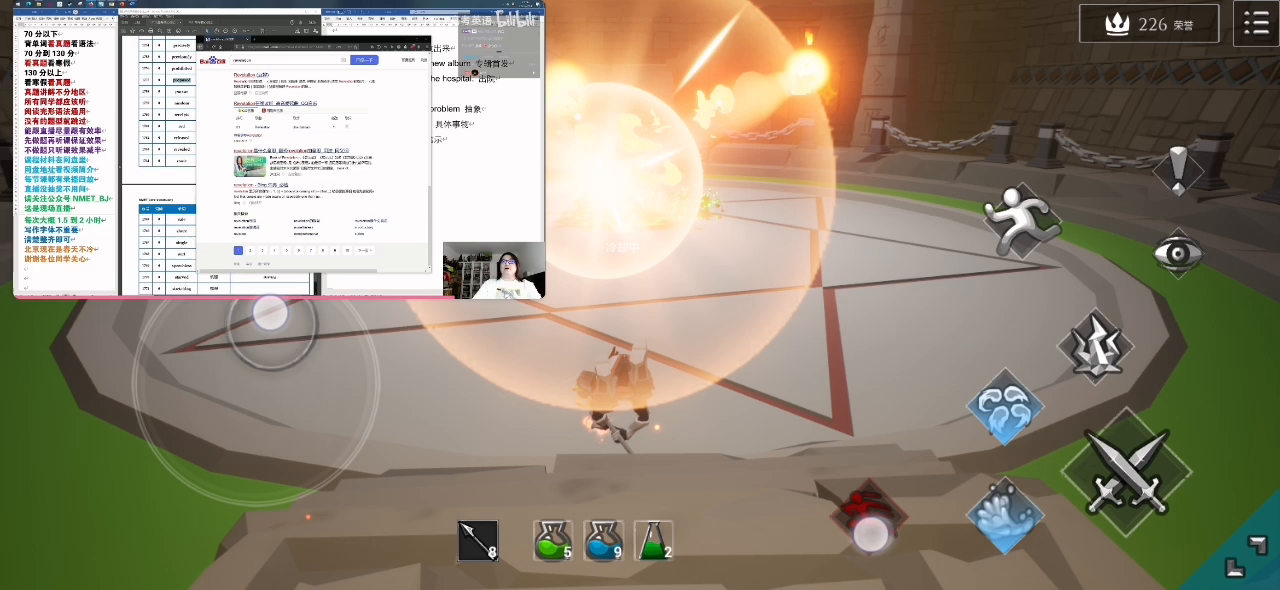Use the green flask with count 2
The height and width of the screenshot is (590, 1280).
[x=653, y=541]
